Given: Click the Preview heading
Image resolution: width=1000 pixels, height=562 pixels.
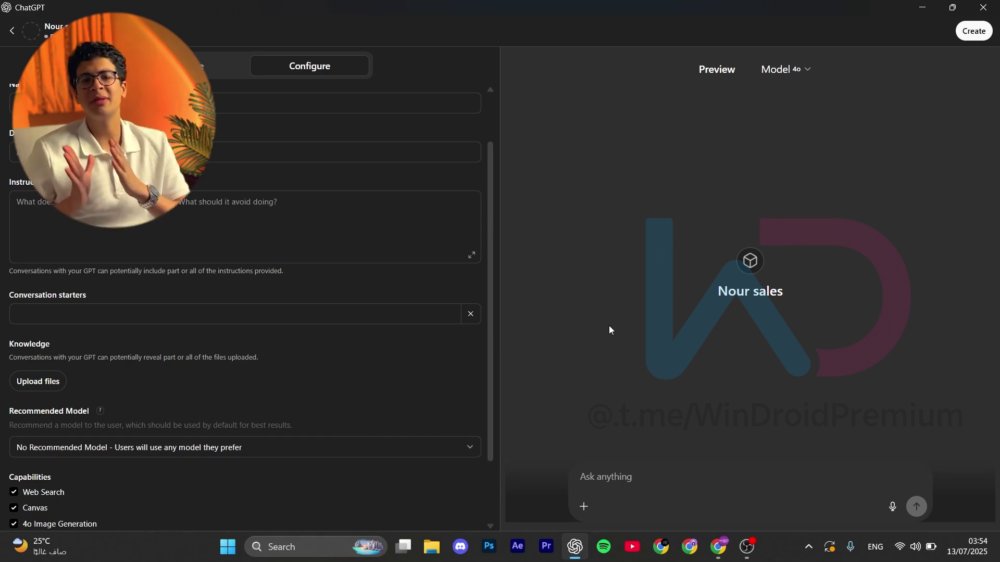Looking at the screenshot, I should pos(716,69).
